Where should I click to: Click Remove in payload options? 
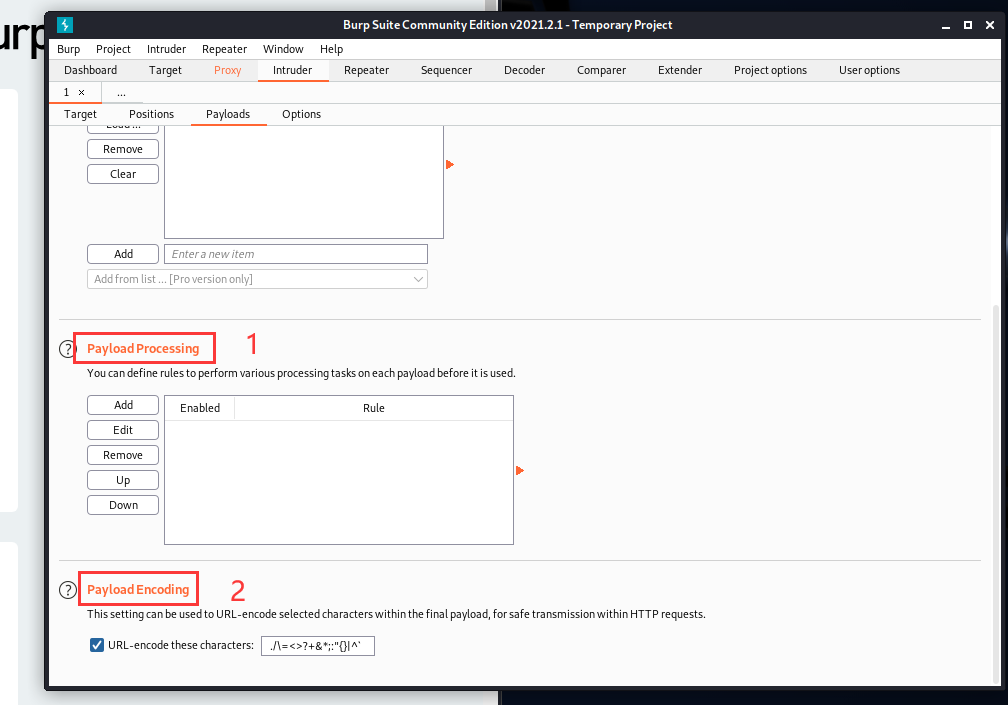pos(123,149)
